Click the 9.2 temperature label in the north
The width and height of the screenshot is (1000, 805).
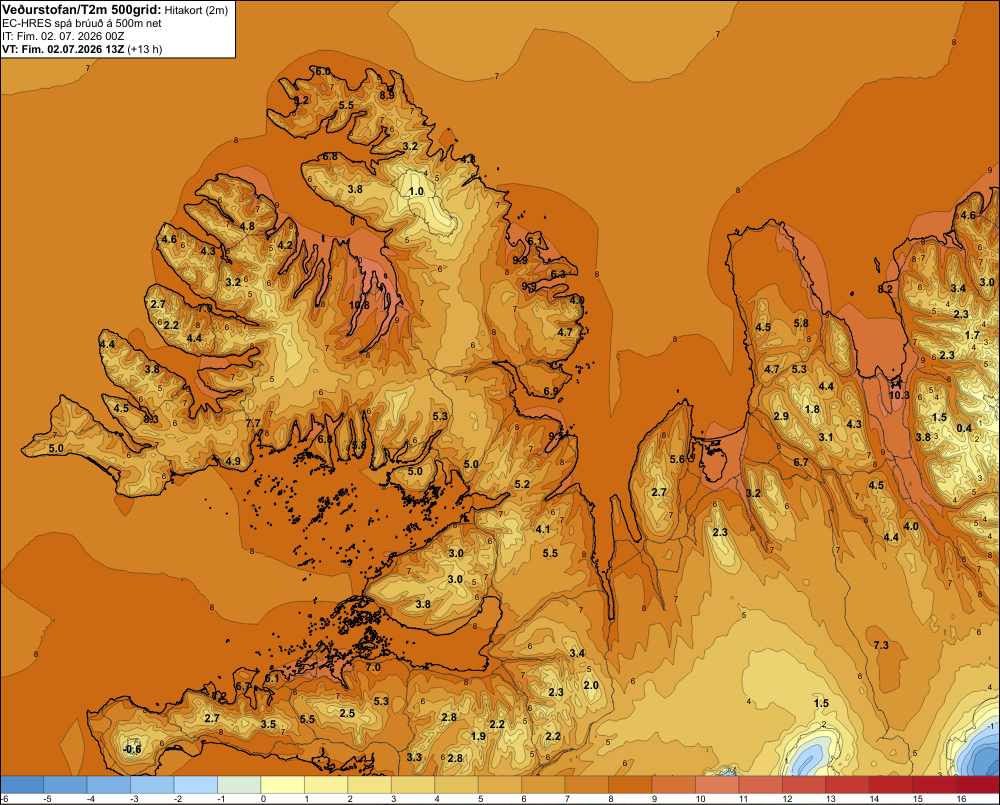[301, 100]
